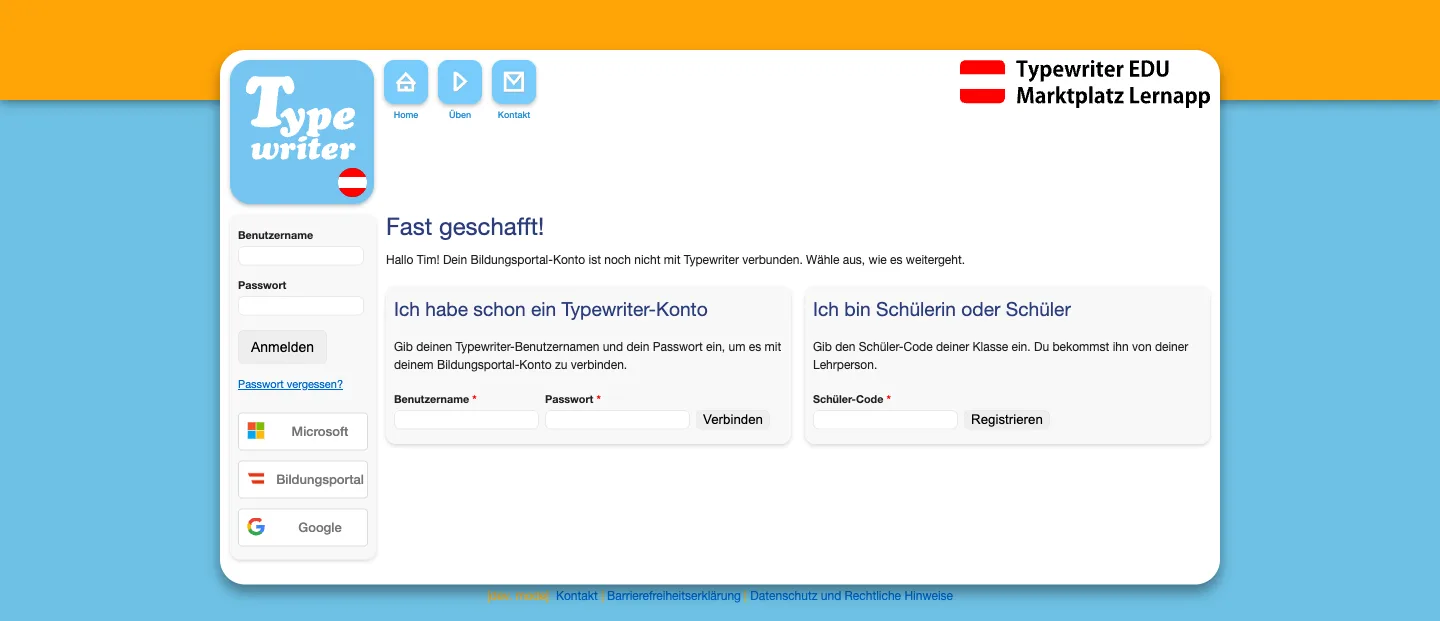The image size is (1440, 621).
Task: Click the Fast geschafft! heading
Action: (465, 227)
